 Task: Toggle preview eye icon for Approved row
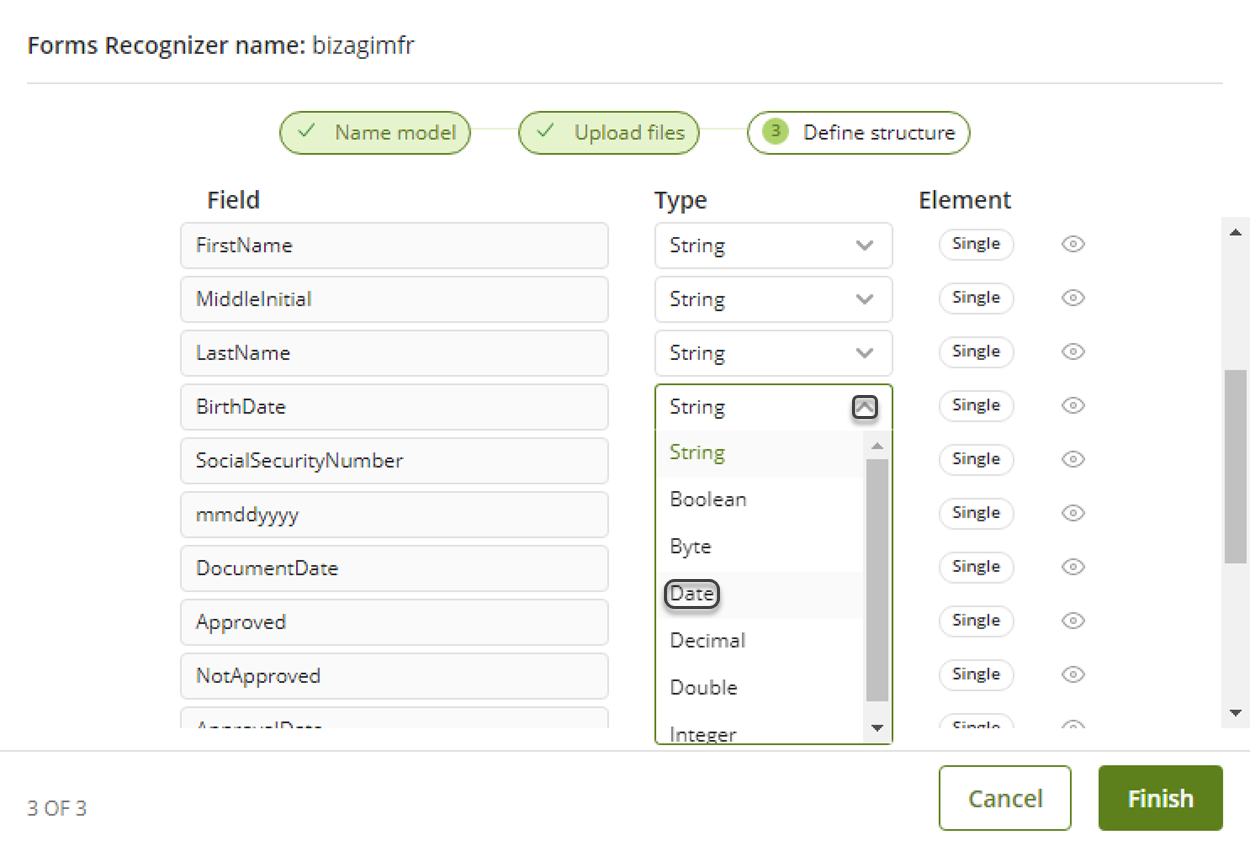(1073, 621)
